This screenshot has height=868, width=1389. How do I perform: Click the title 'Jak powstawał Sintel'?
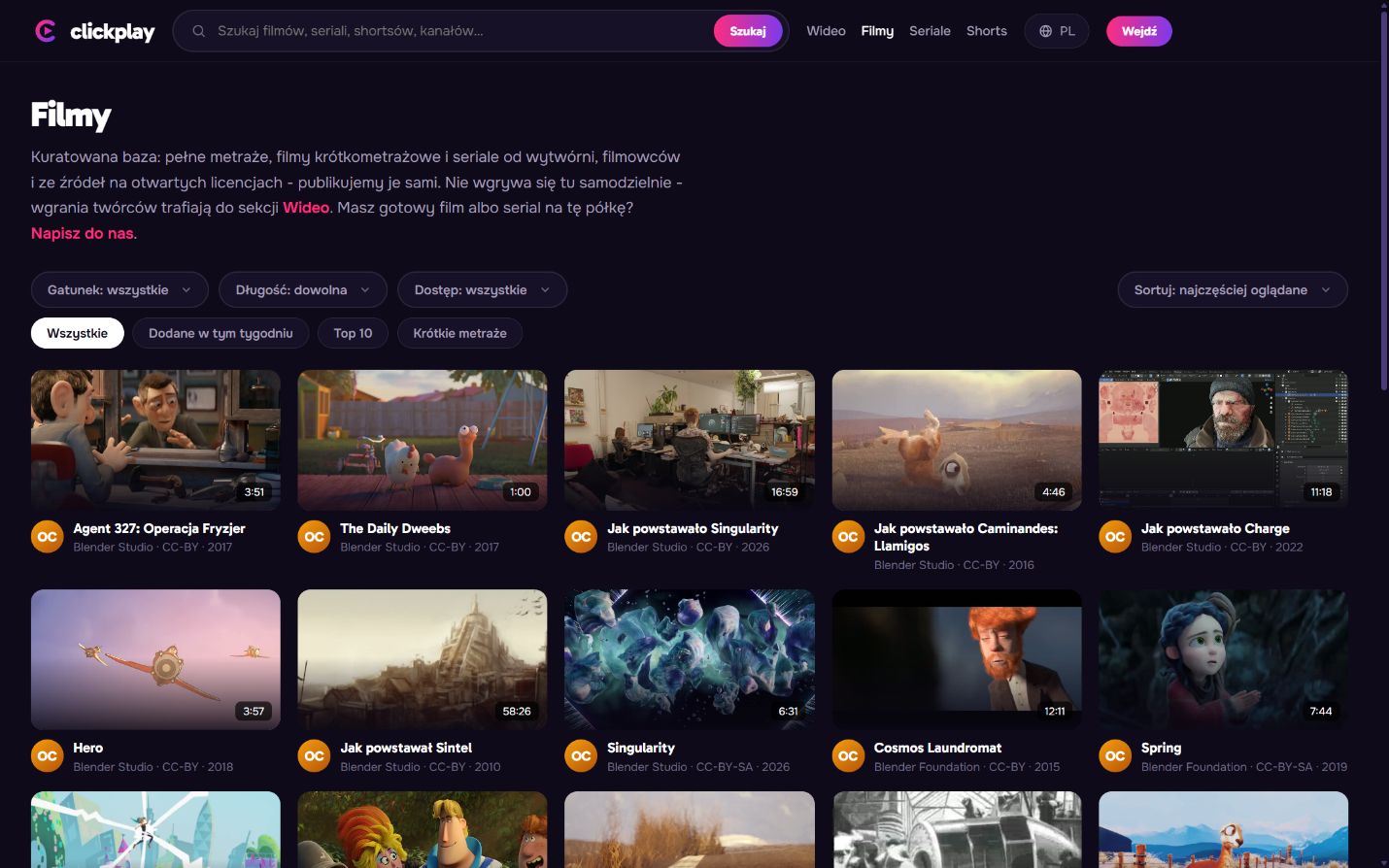coord(406,748)
